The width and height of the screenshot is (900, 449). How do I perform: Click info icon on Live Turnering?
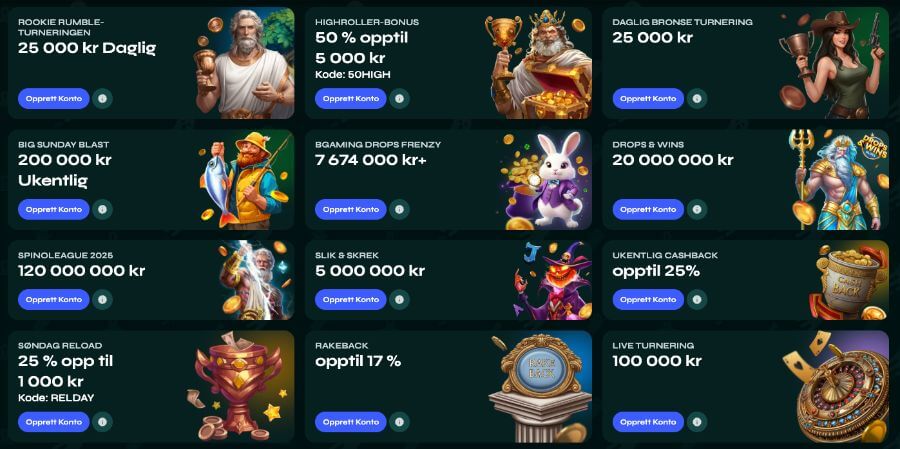tap(697, 422)
